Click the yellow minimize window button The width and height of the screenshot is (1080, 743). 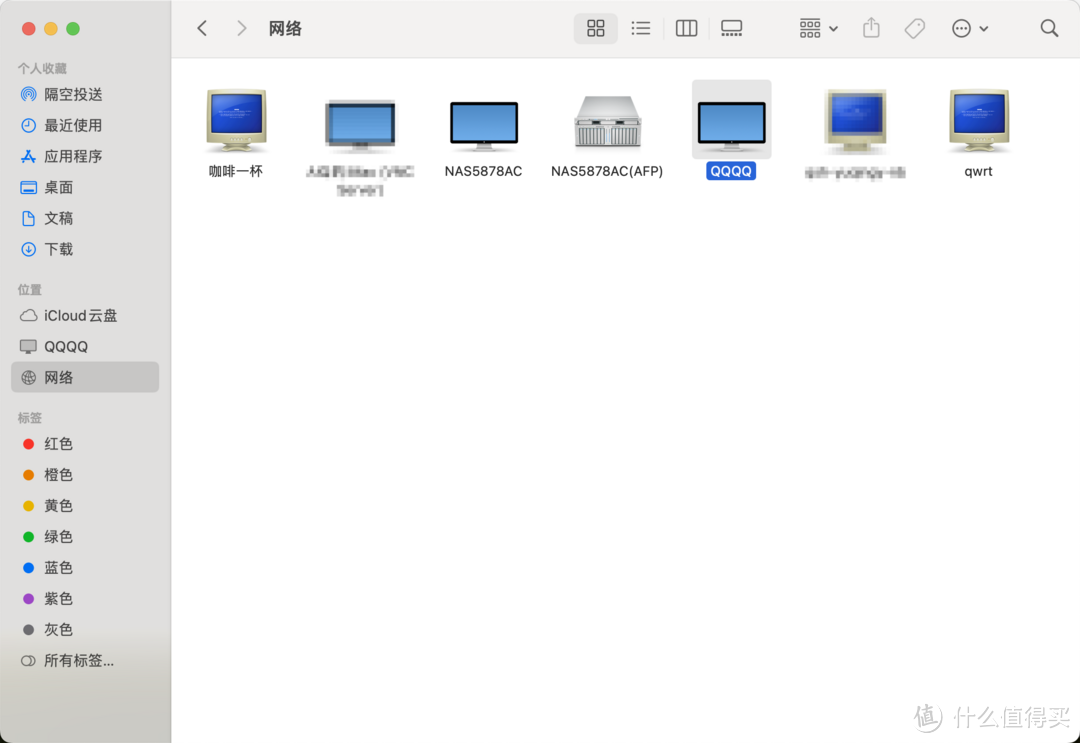click(51, 28)
